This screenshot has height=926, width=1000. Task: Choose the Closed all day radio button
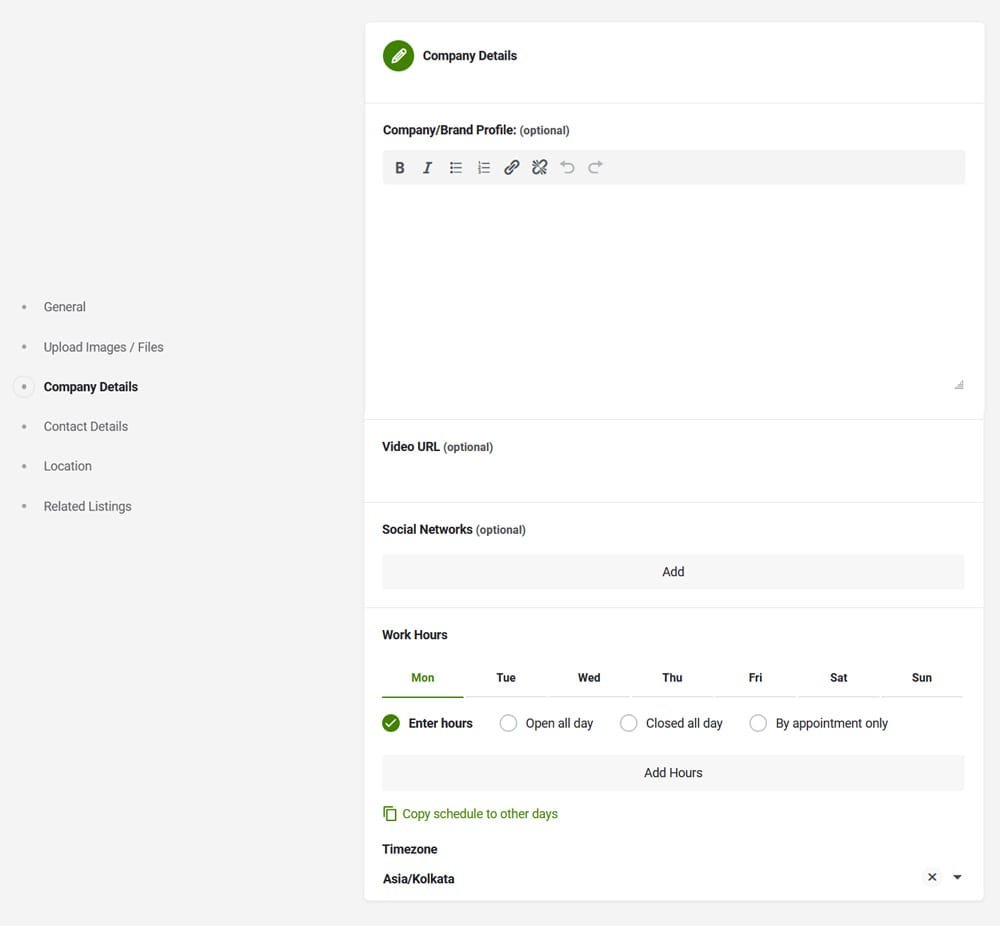pos(629,723)
